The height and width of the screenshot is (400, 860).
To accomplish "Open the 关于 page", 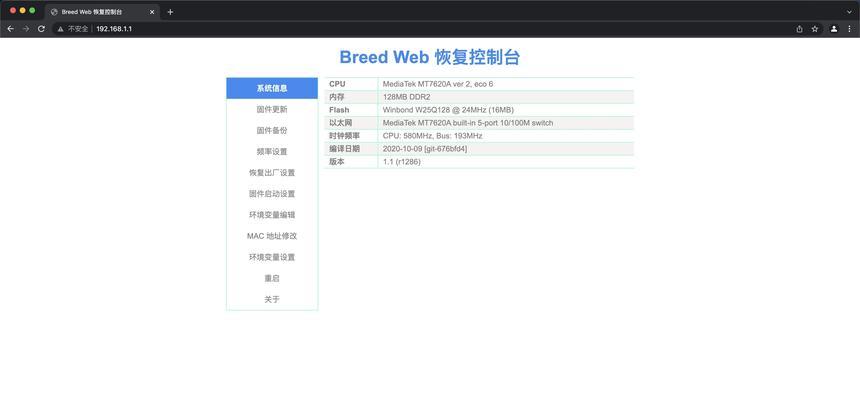I will point(272,300).
